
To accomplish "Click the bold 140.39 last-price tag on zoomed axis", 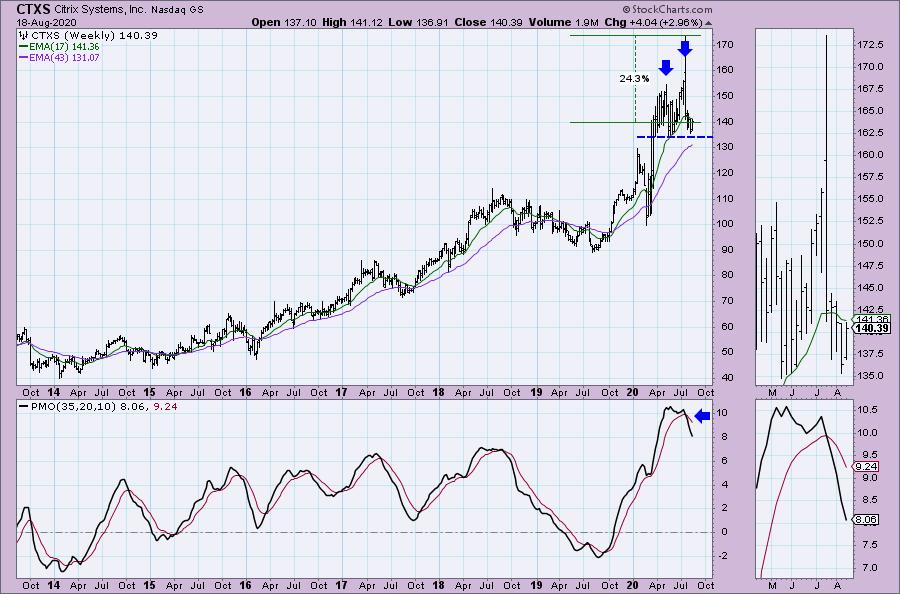I will tap(872, 328).
